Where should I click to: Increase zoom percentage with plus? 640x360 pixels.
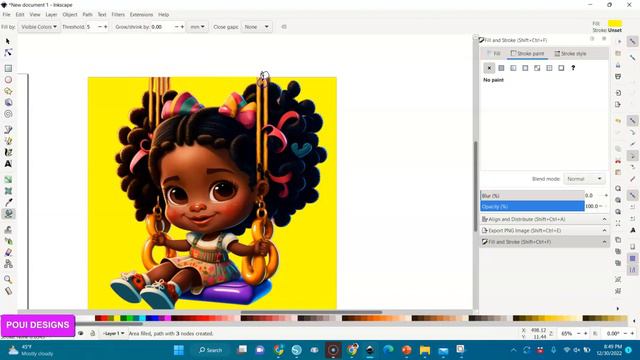[585, 333]
